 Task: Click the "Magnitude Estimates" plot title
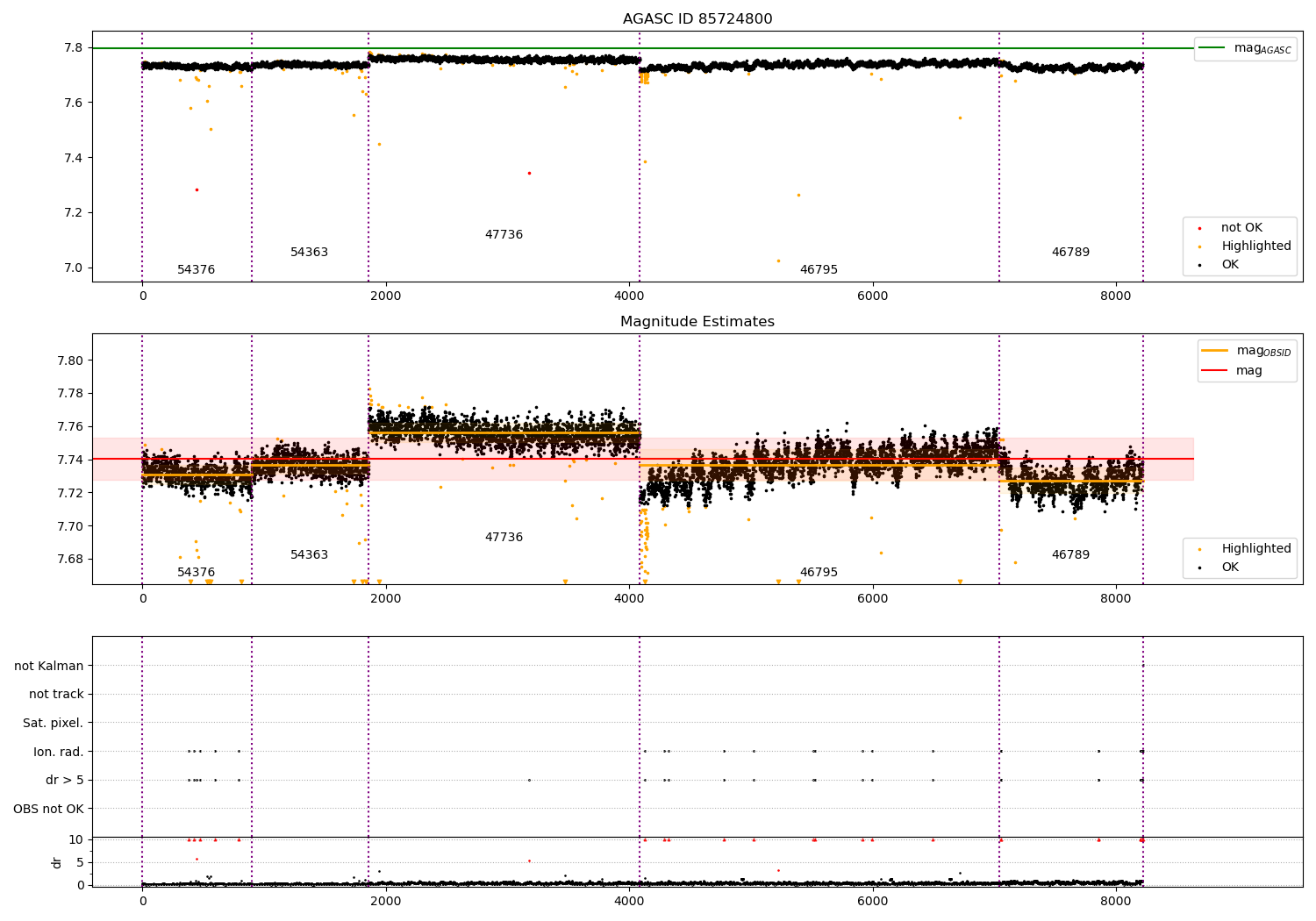(x=697, y=322)
